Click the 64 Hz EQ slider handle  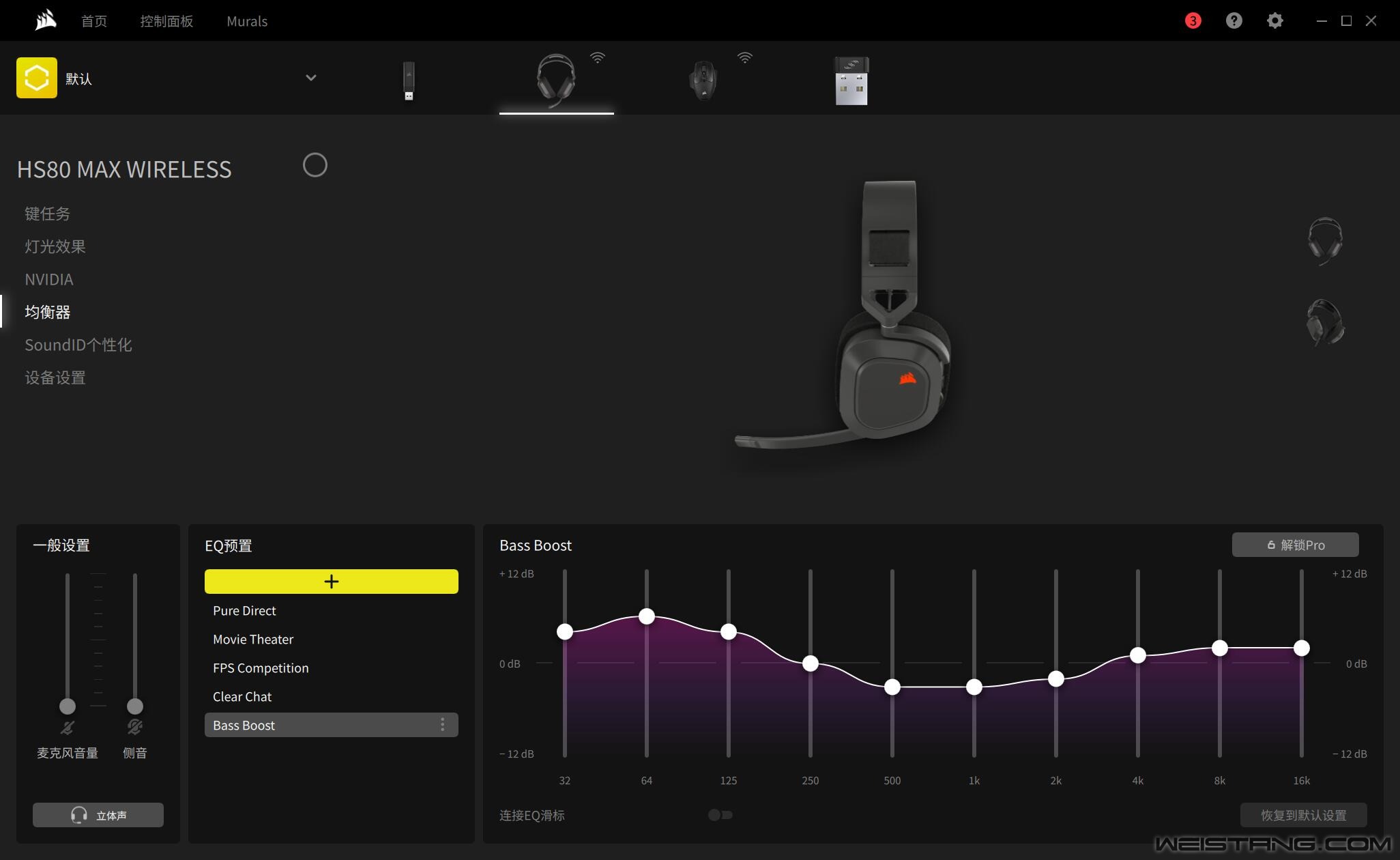point(646,616)
